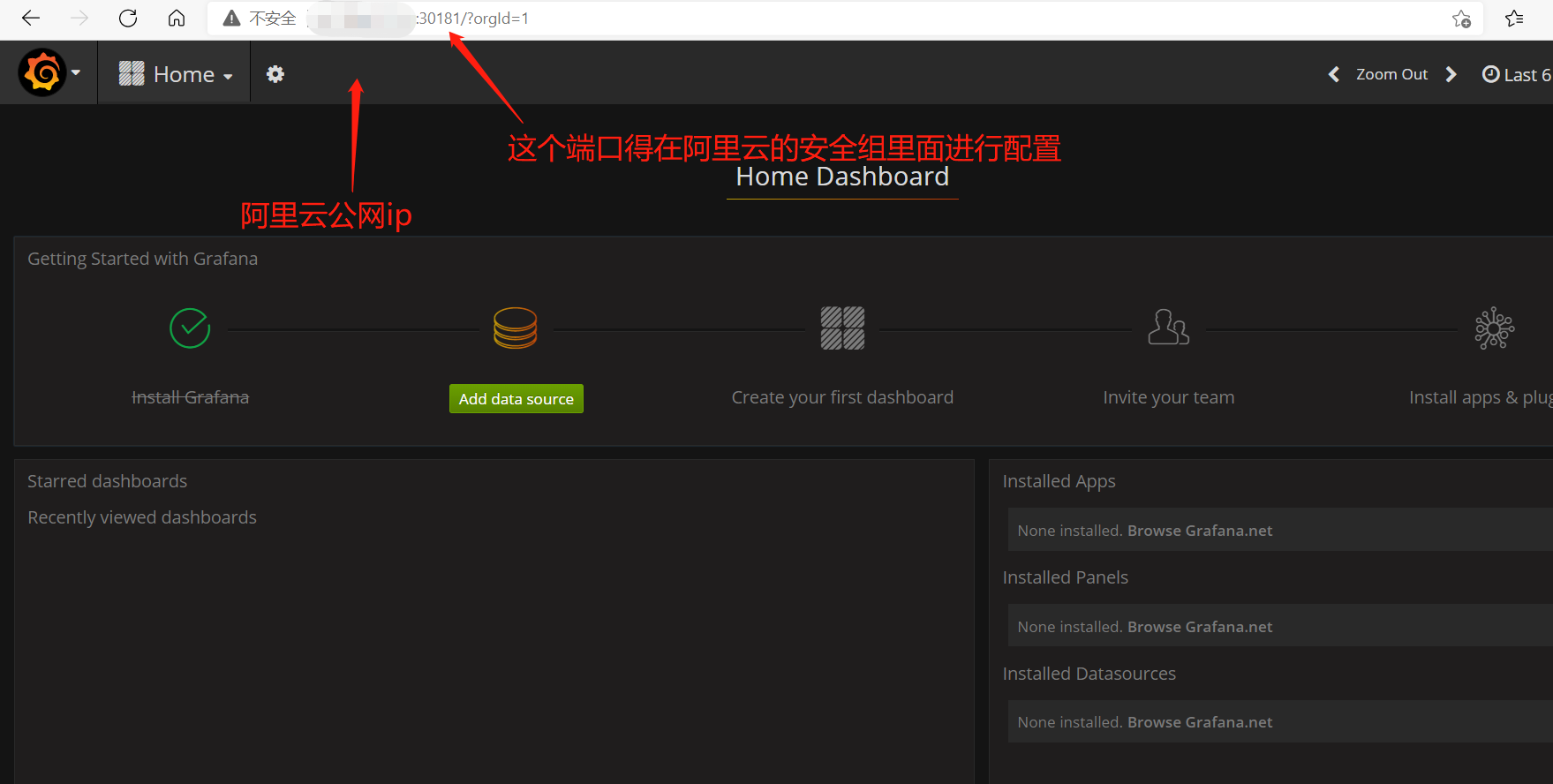Open the browser favorites list icon

[x=1515, y=19]
